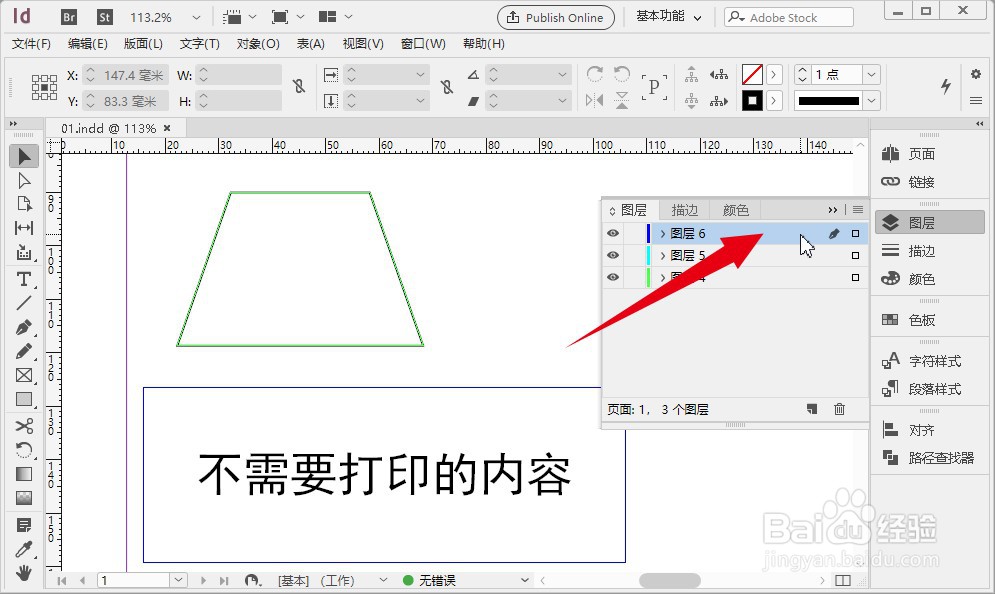Open the 文件(F) menu
Viewport: 995px width, 594px height.
point(31,44)
